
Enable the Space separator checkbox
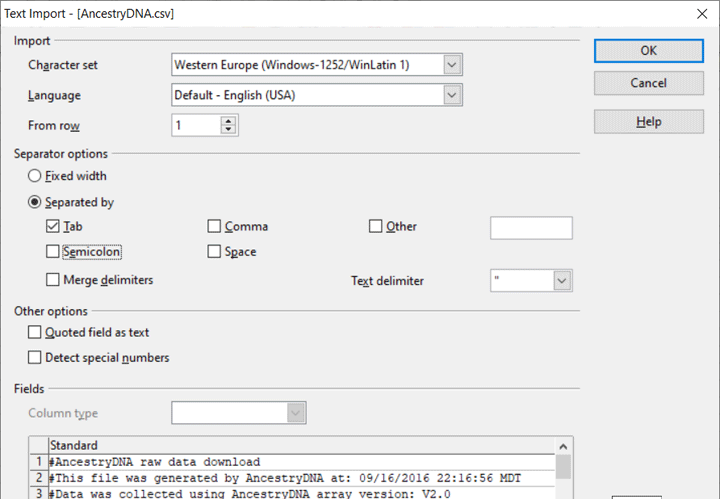pos(214,252)
